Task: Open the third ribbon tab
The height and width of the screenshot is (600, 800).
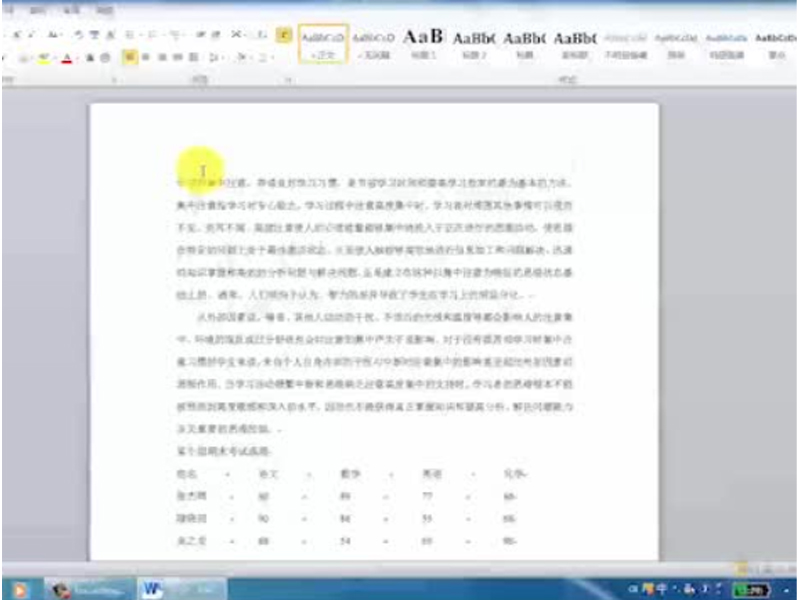Action: coord(68,9)
